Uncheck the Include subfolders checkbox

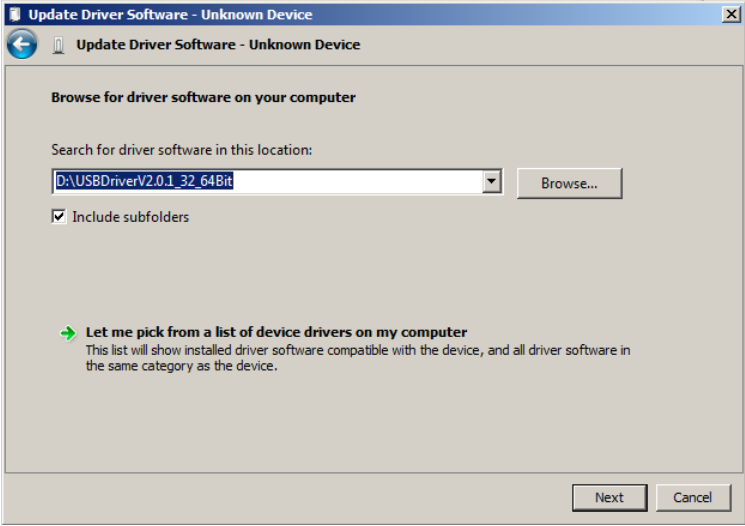(x=59, y=217)
